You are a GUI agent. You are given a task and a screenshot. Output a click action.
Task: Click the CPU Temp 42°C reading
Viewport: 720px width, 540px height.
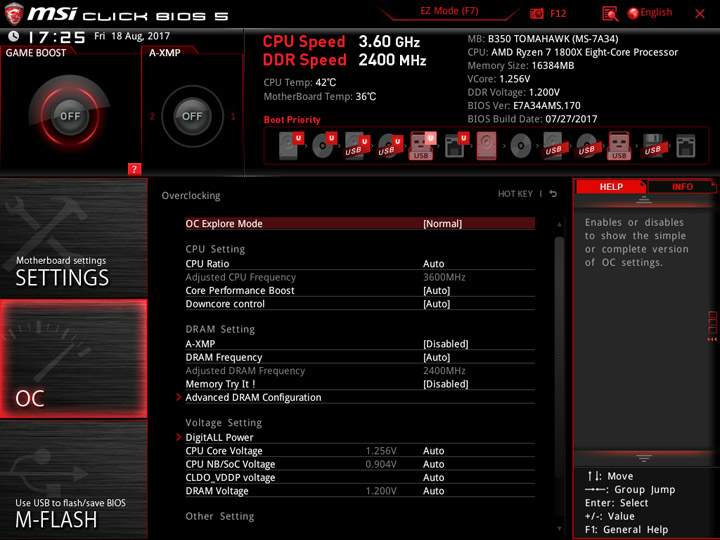click(x=300, y=83)
